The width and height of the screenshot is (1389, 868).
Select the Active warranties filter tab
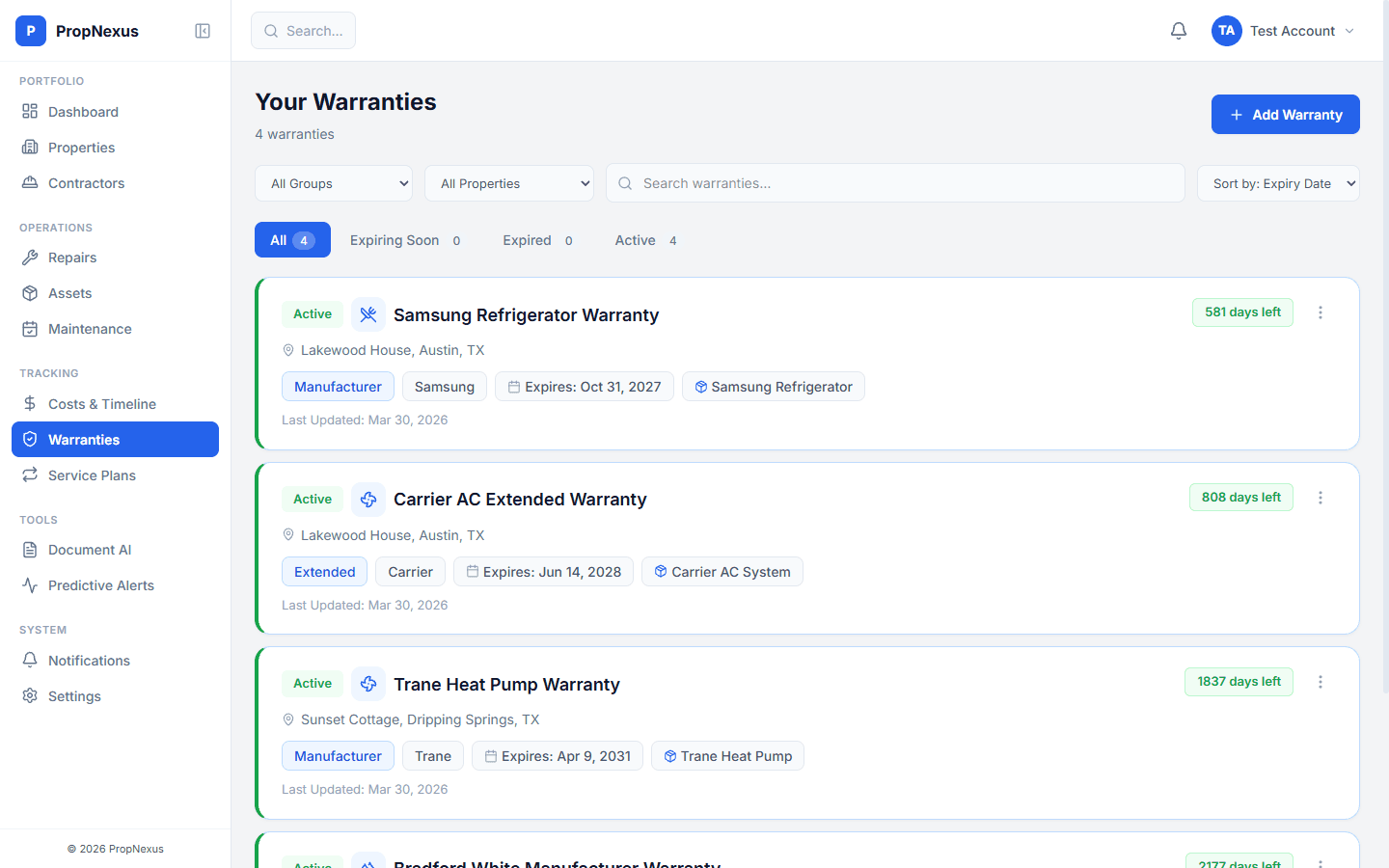pos(636,239)
